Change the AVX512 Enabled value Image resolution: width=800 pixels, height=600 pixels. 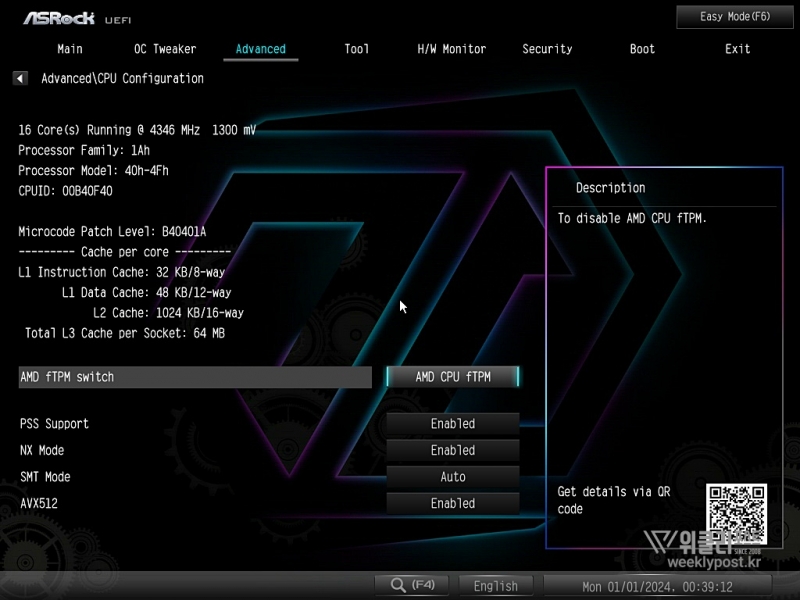pos(453,504)
